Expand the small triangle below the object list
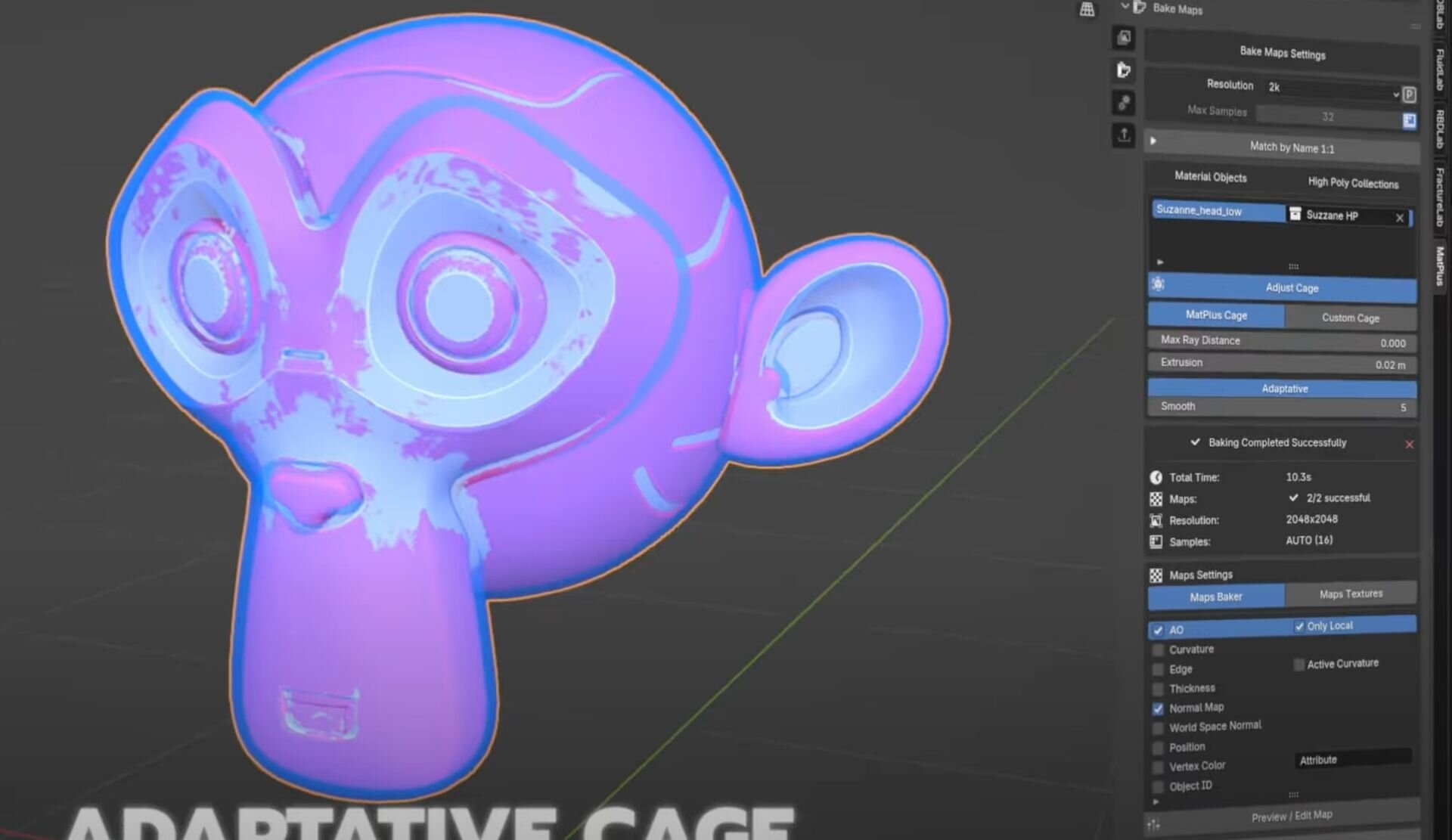1452x840 pixels. click(x=1159, y=262)
